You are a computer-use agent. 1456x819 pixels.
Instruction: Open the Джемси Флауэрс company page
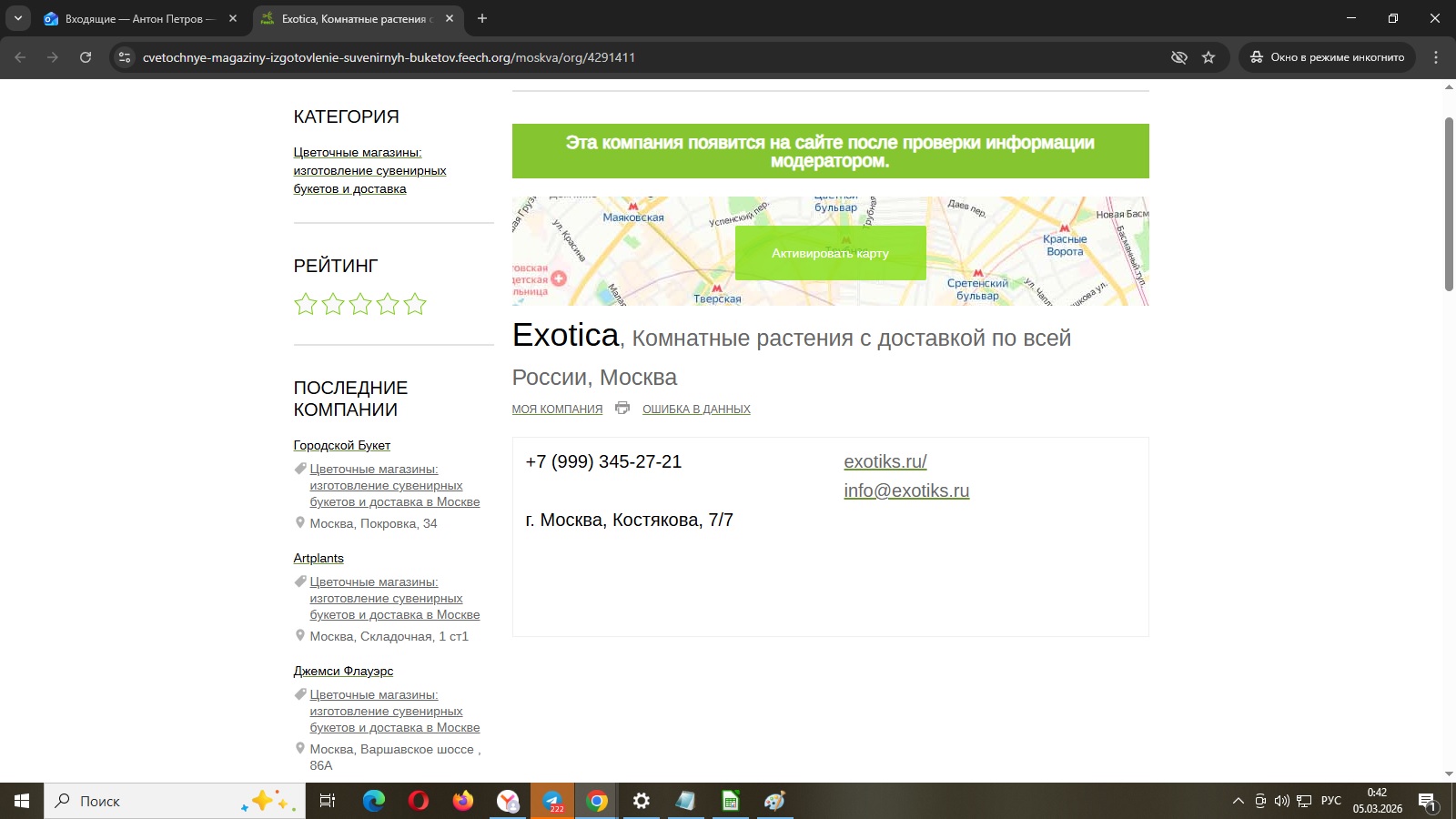click(x=343, y=671)
